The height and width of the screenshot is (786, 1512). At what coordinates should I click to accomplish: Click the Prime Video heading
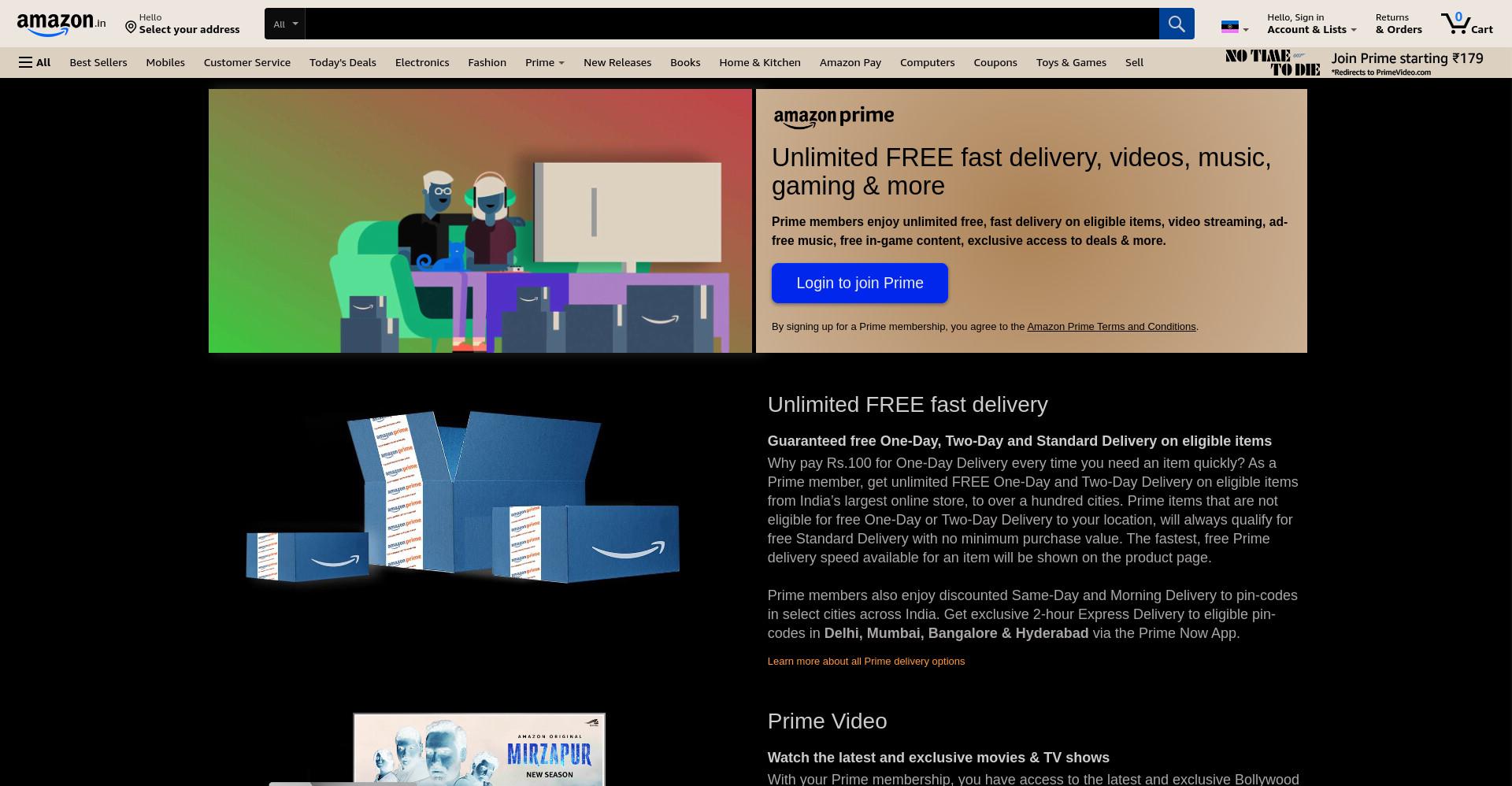(827, 721)
